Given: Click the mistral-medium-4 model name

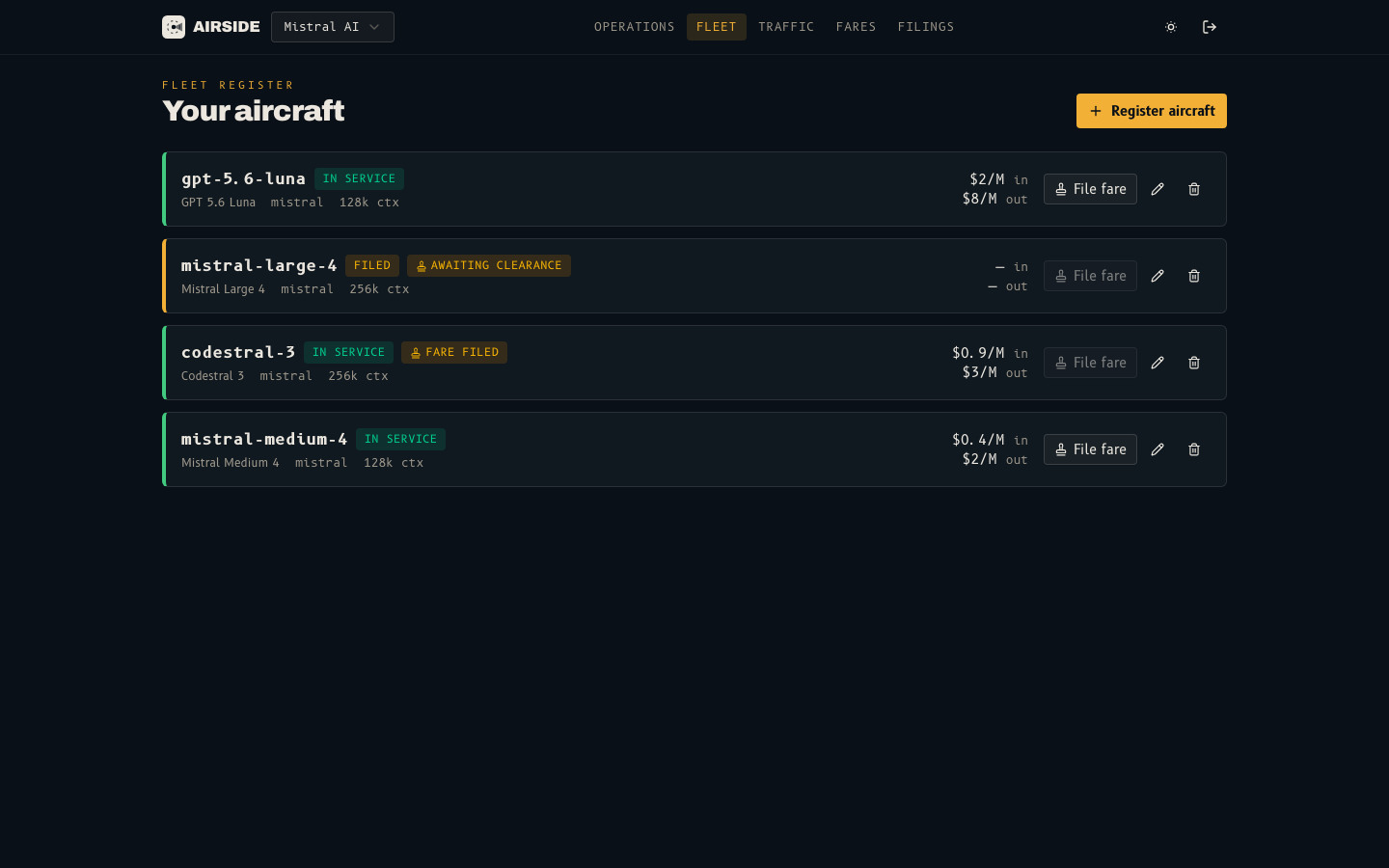Looking at the screenshot, I should coord(264,439).
